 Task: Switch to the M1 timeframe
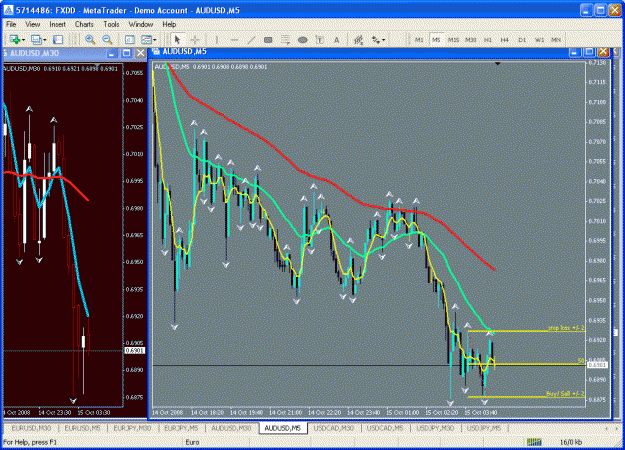click(419, 39)
